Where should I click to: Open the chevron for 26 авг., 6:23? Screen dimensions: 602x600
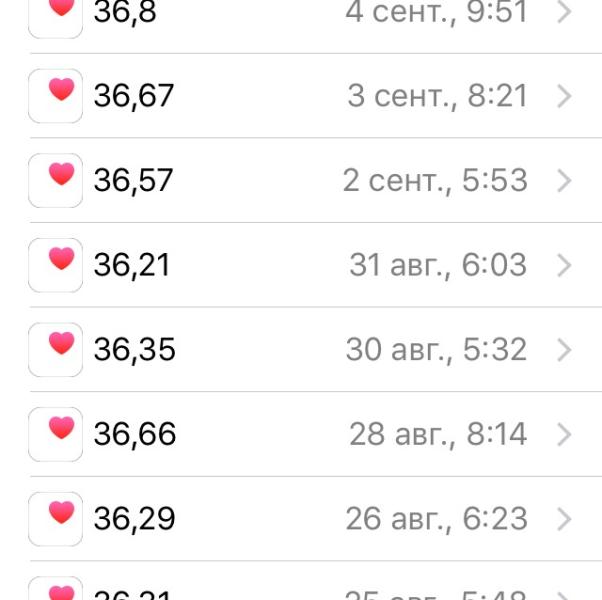pyautogui.click(x=564, y=519)
